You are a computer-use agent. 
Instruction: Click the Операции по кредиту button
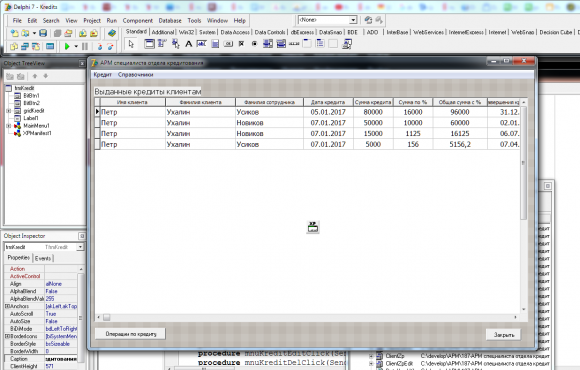coord(130,334)
